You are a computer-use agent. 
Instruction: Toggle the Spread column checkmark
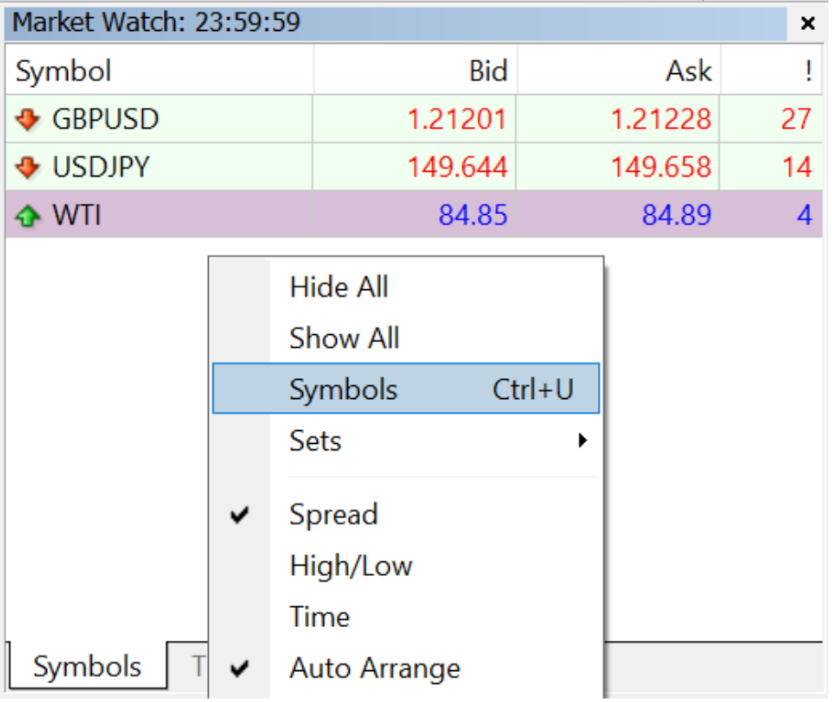(333, 515)
